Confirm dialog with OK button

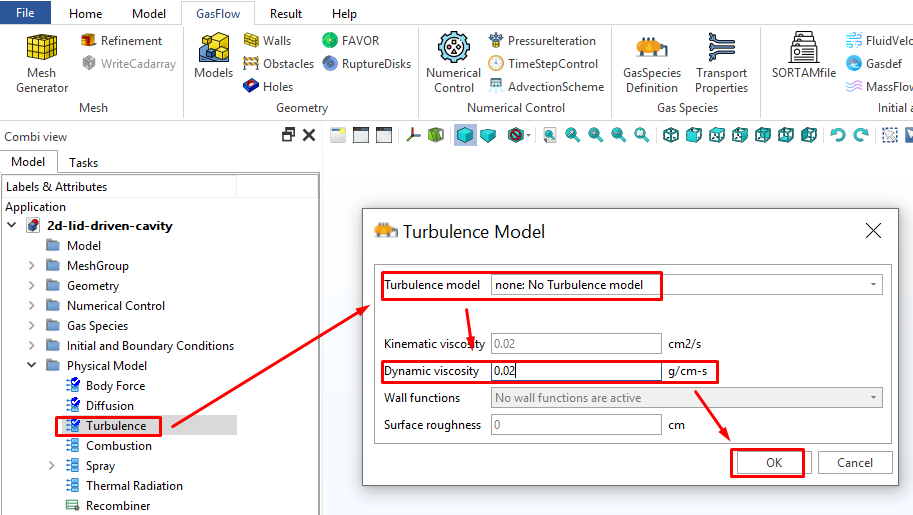[x=773, y=463]
